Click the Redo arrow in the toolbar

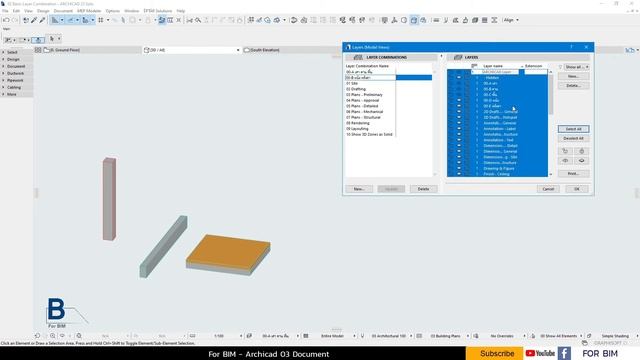15,20
